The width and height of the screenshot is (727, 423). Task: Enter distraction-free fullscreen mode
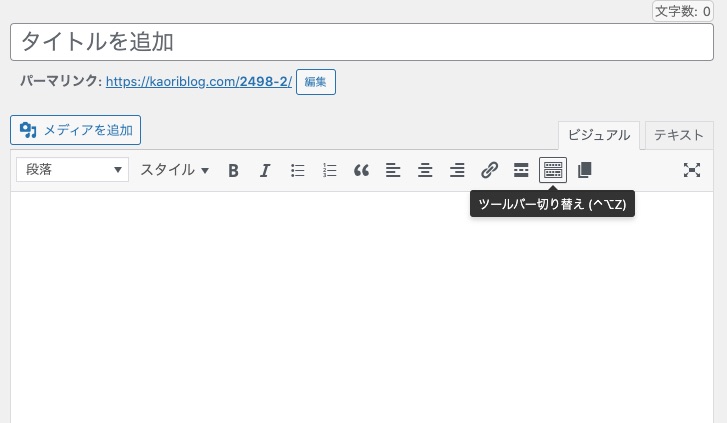click(692, 170)
